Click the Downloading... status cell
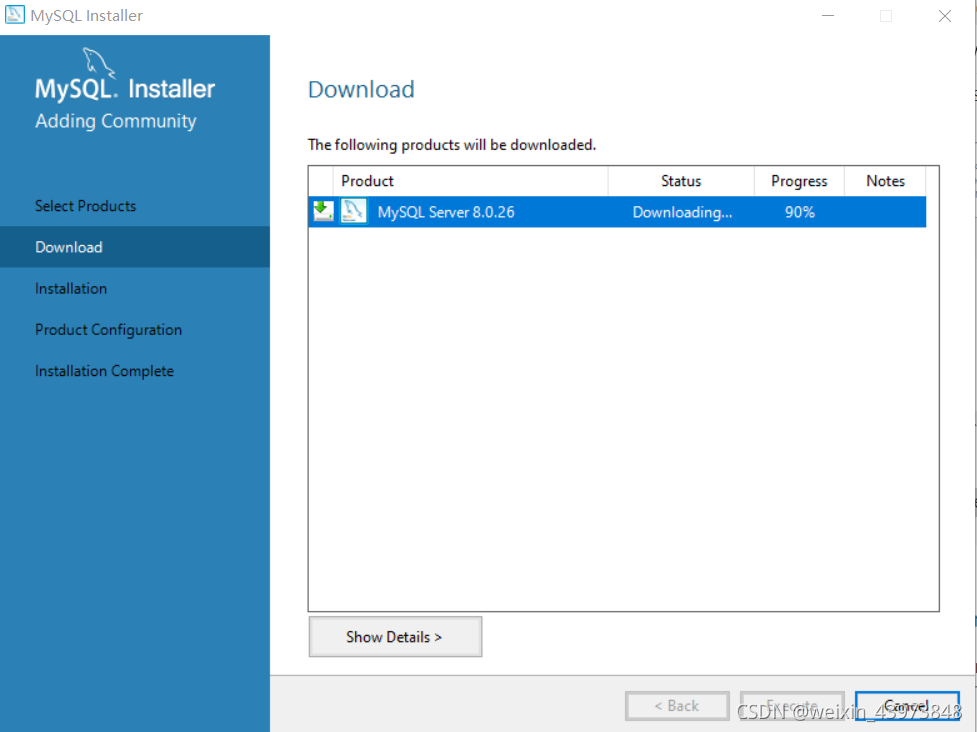 pos(682,212)
